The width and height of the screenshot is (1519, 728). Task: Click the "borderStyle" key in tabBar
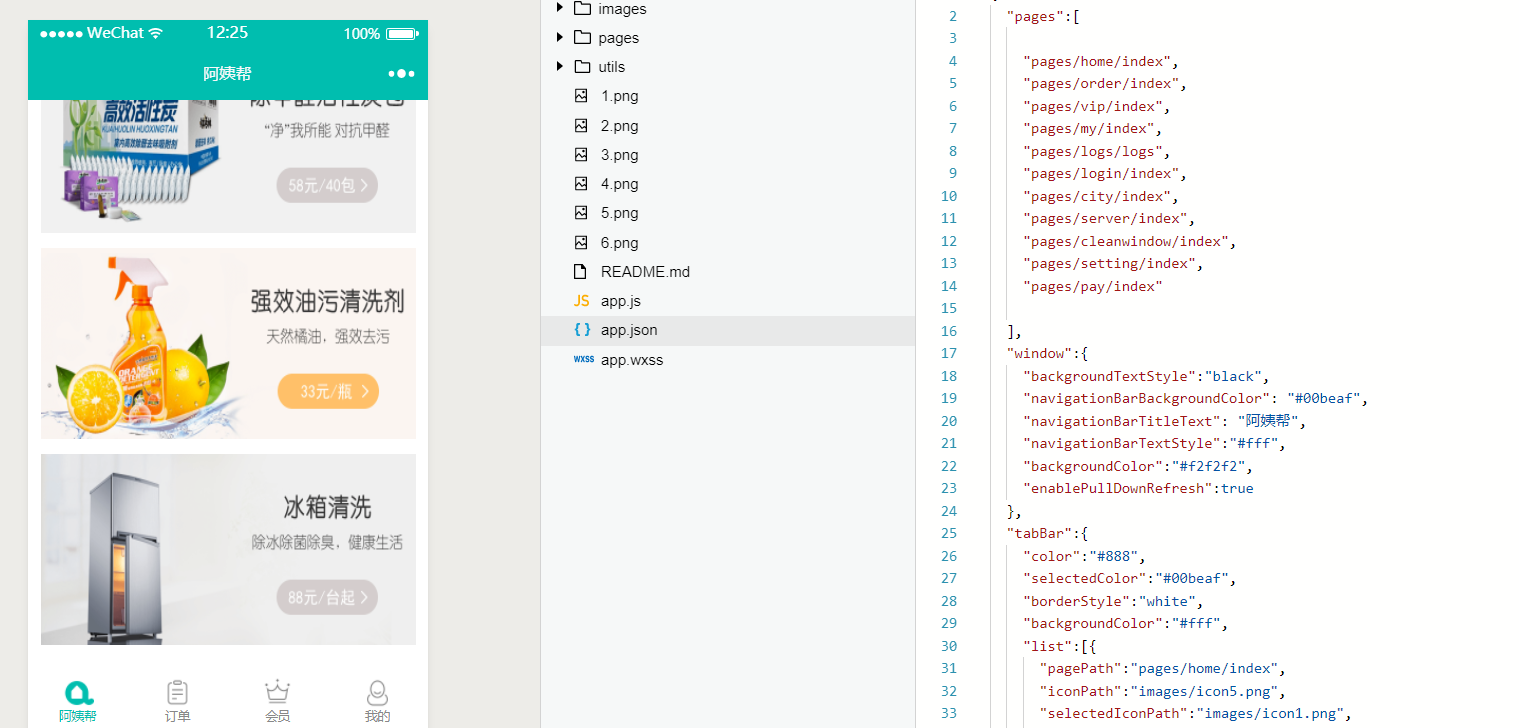pyautogui.click(x=1076, y=601)
